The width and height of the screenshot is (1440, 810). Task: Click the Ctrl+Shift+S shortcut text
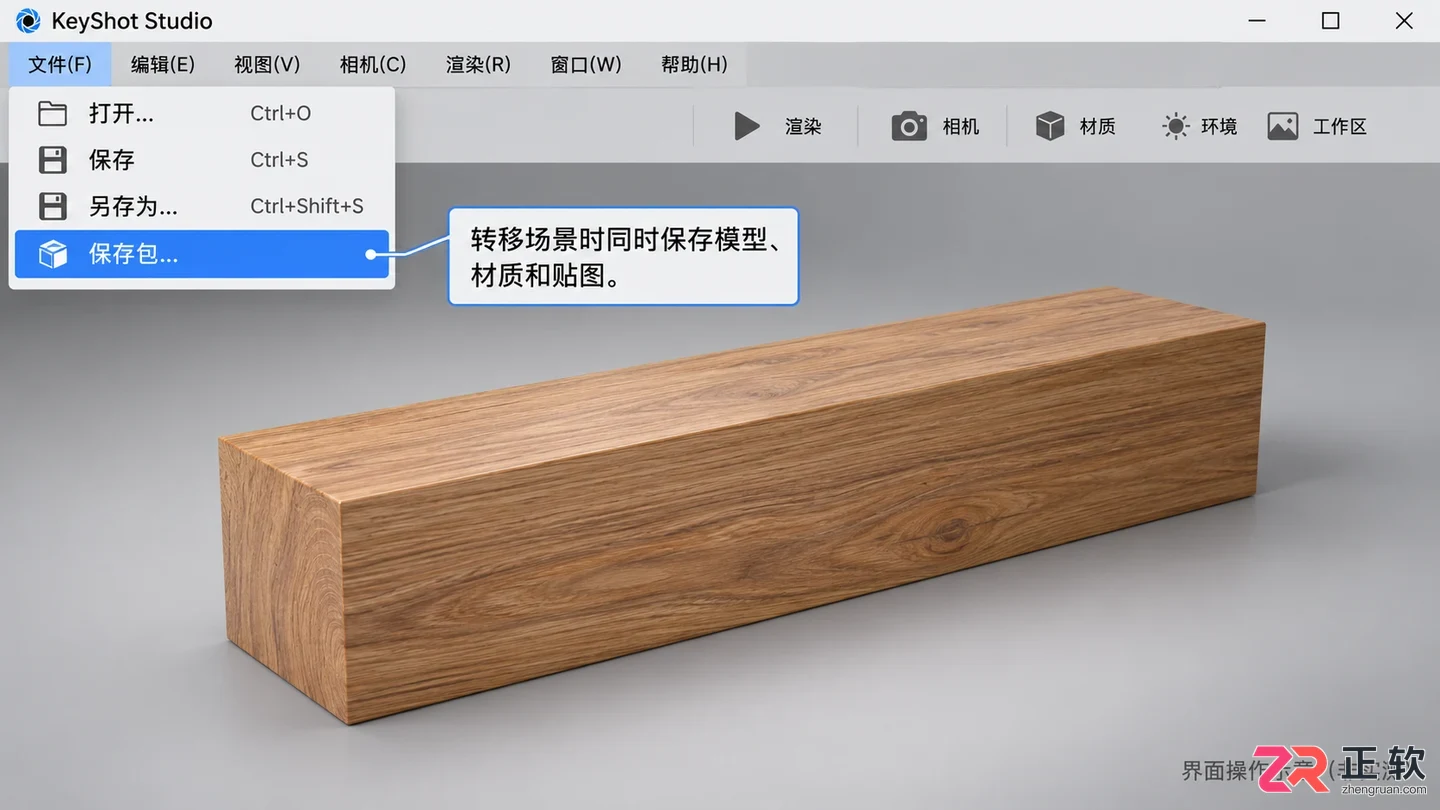point(307,206)
